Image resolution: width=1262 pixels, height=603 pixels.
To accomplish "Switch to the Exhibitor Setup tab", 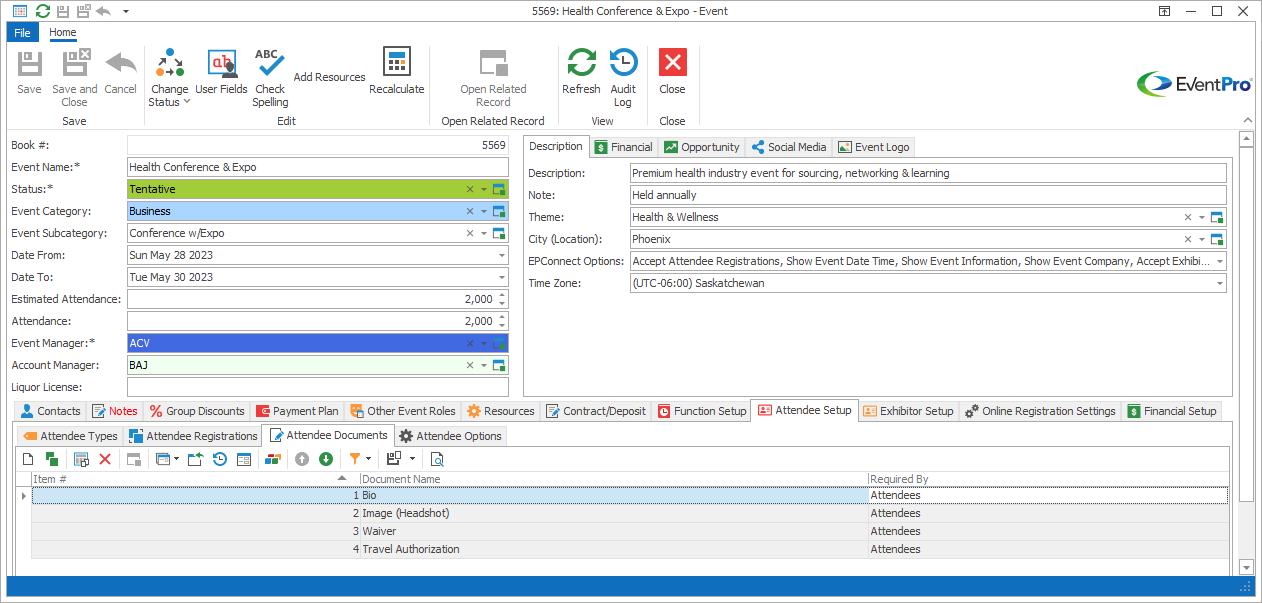I will [x=908, y=411].
